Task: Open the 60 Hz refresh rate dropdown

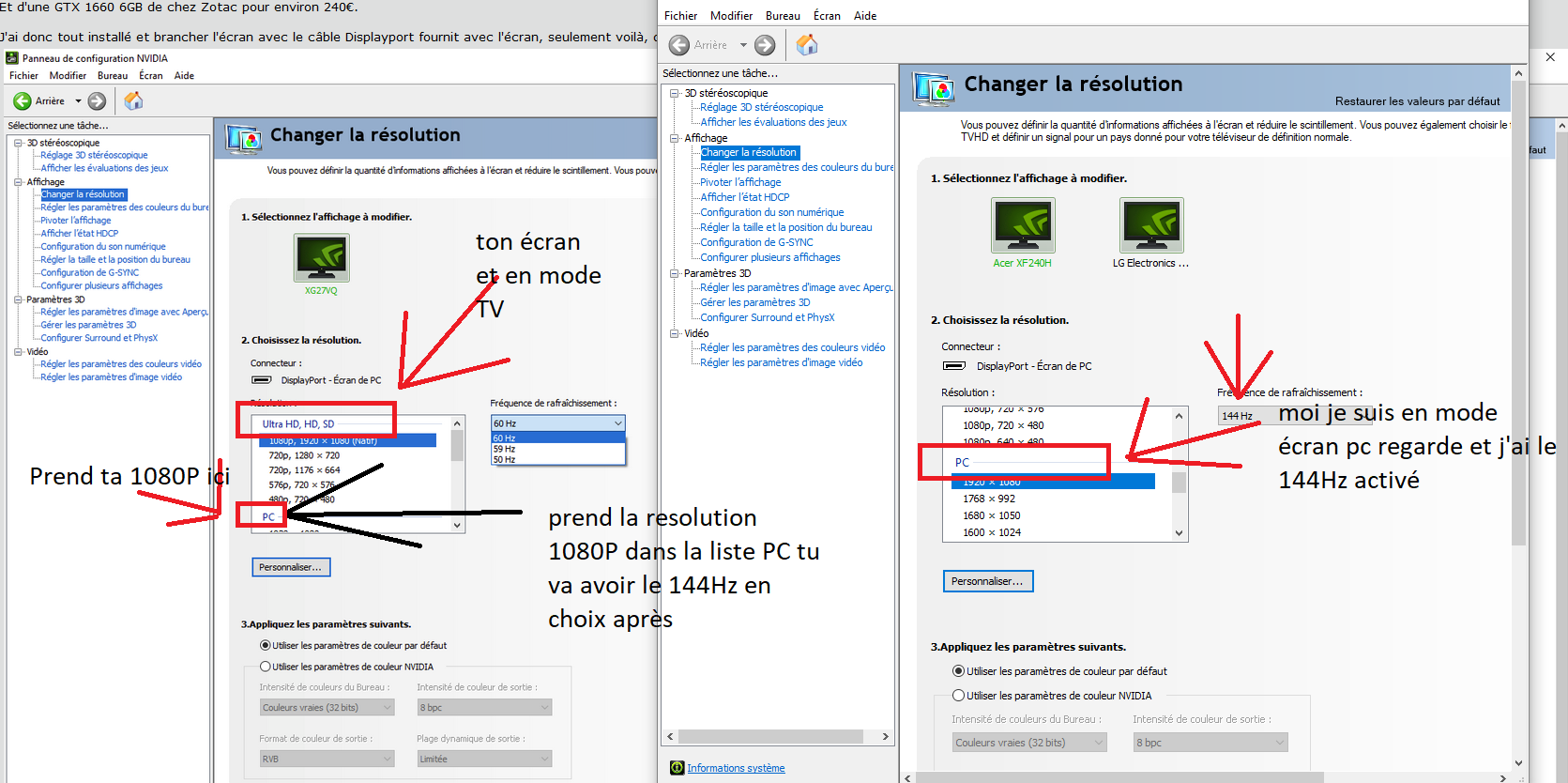Action: (558, 423)
